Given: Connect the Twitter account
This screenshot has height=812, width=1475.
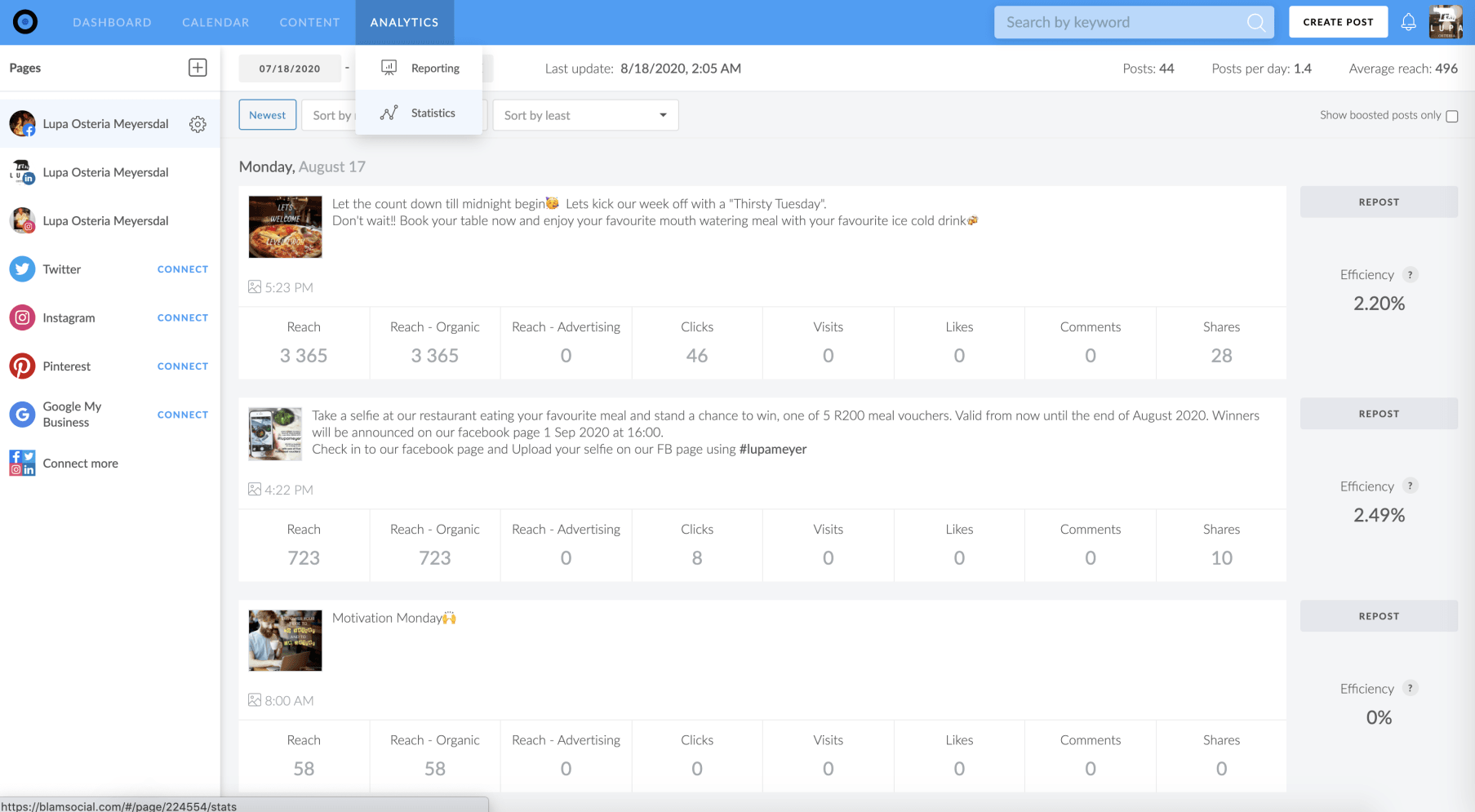Looking at the screenshot, I should pyautogui.click(x=183, y=269).
